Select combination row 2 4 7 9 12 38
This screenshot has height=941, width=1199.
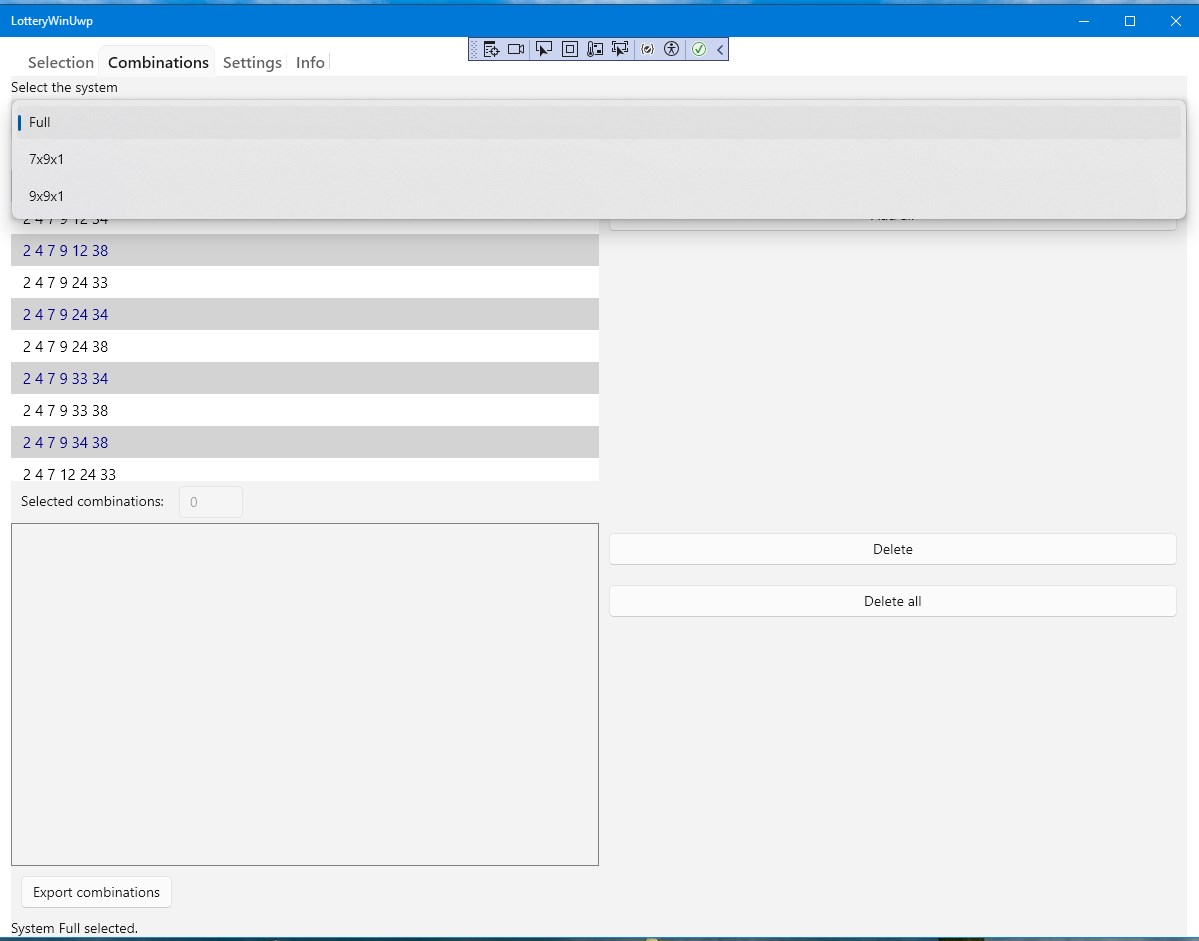tap(304, 251)
